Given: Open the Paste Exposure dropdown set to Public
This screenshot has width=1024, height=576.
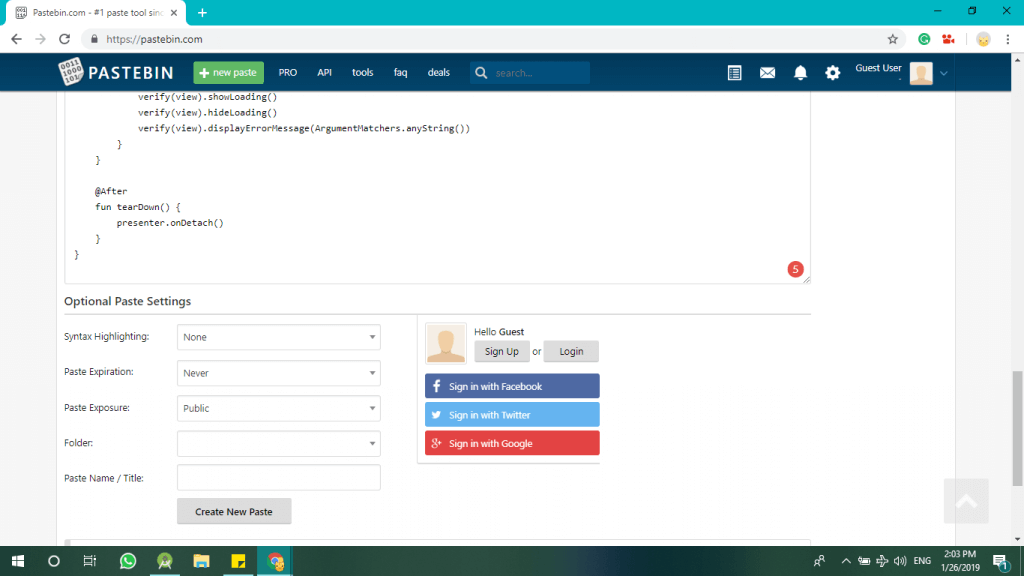Looking at the screenshot, I should [x=278, y=408].
